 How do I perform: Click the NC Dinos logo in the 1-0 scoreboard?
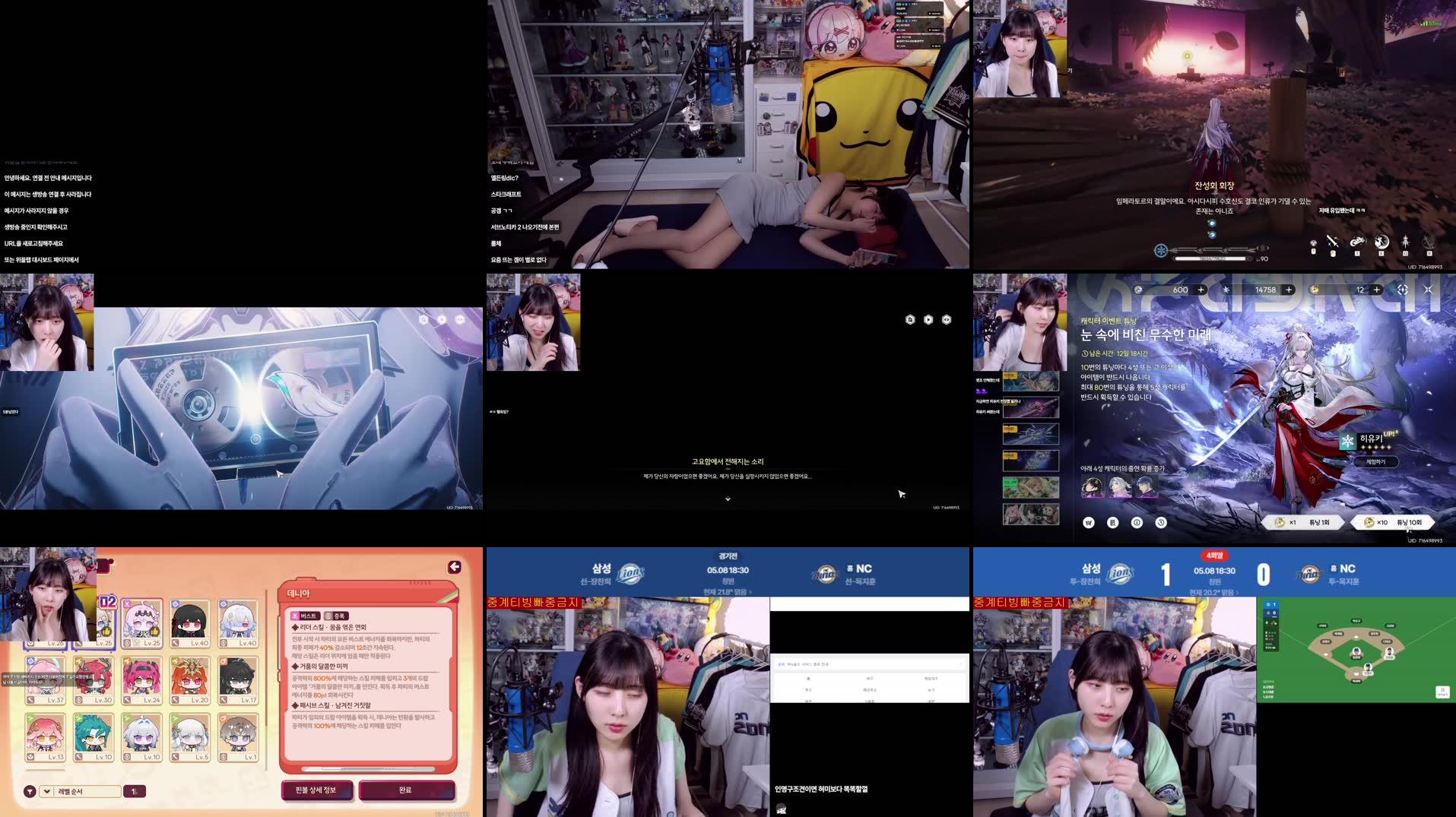[1310, 574]
